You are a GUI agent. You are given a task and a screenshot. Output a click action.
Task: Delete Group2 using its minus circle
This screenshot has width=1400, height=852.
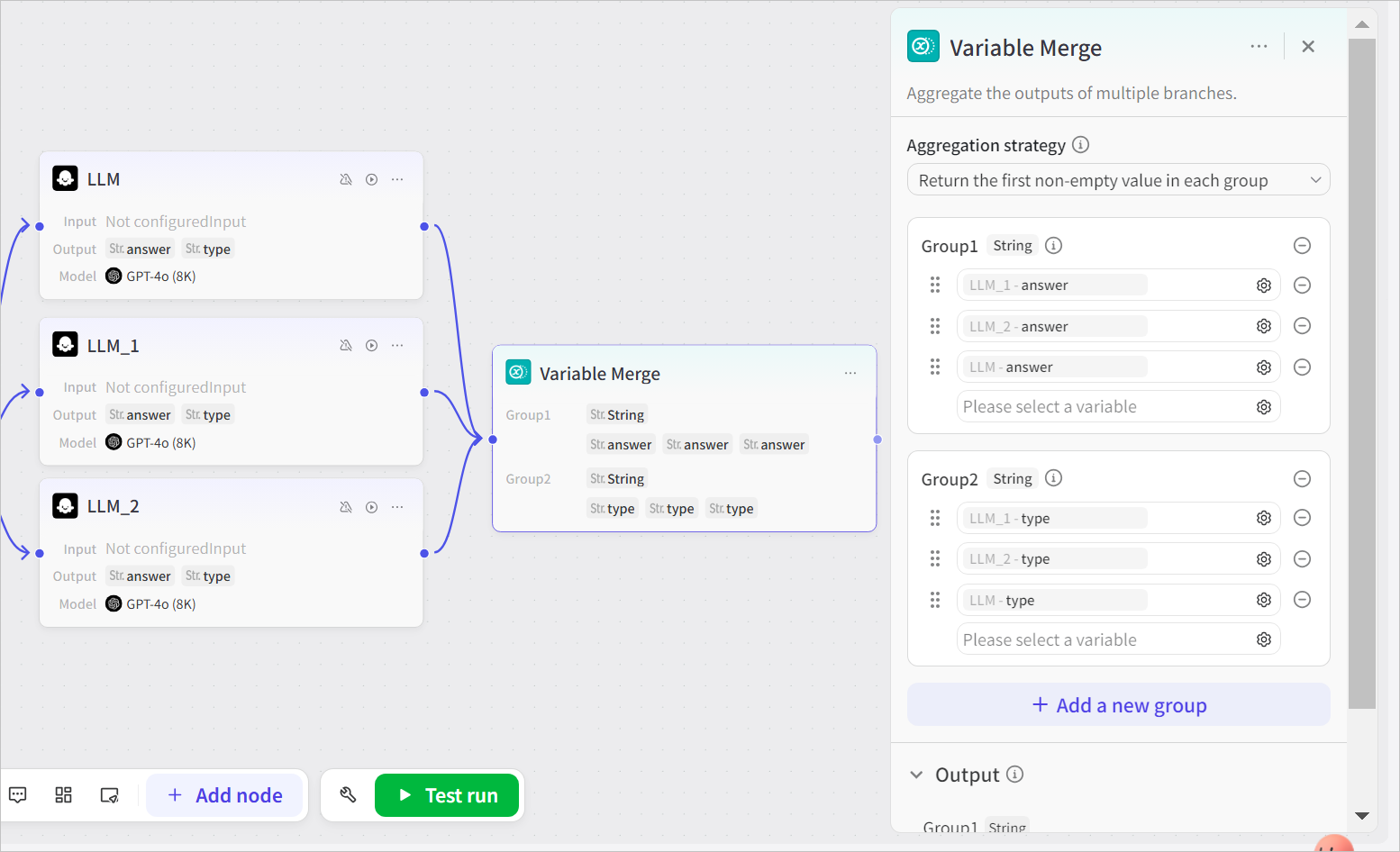1302,479
